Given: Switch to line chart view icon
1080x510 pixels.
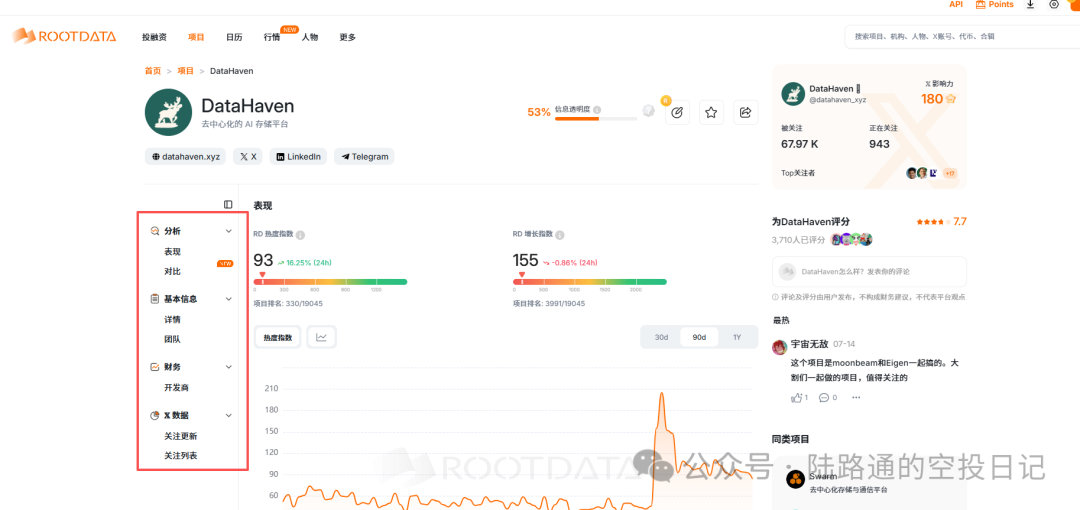Looking at the screenshot, I should point(322,337).
